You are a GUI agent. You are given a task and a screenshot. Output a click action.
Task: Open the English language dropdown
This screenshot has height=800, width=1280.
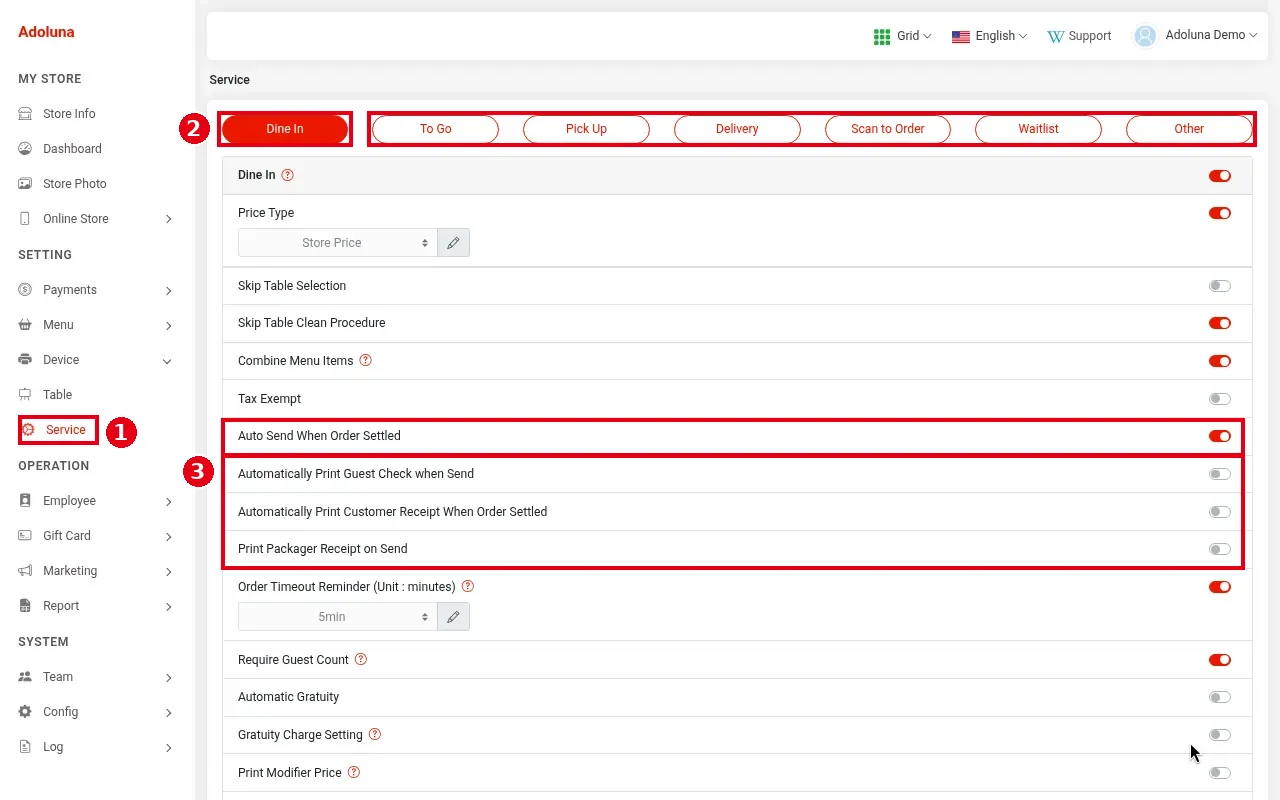(x=989, y=36)
